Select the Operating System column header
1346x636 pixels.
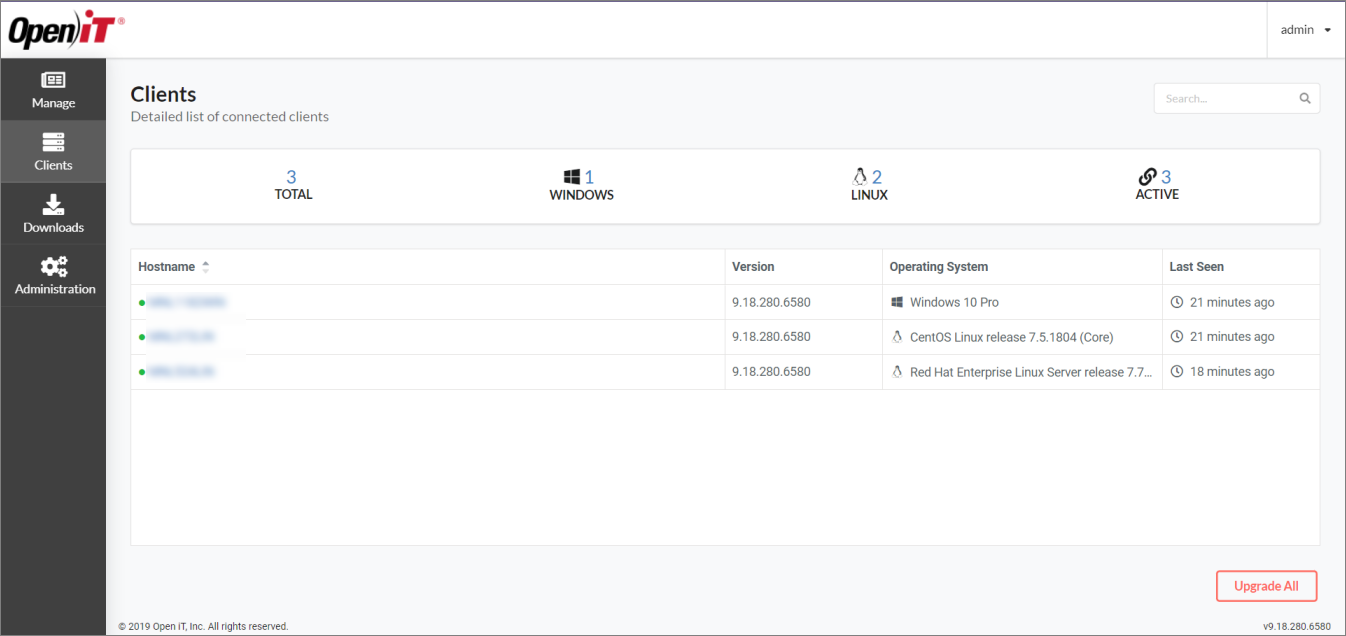tap(938, 266)
